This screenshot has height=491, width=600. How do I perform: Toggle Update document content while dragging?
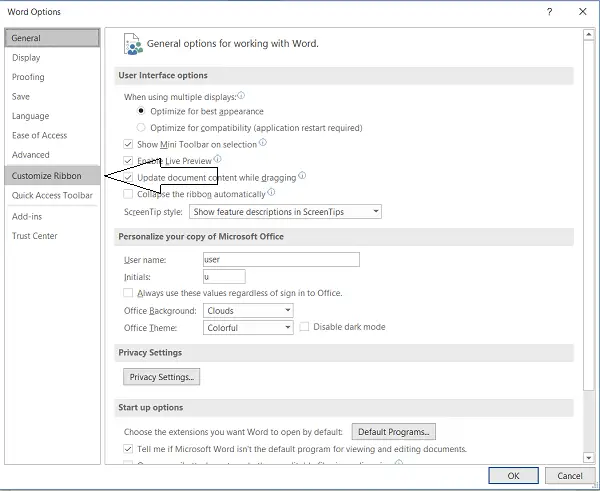pyautogui.click(x=128, y=178)
